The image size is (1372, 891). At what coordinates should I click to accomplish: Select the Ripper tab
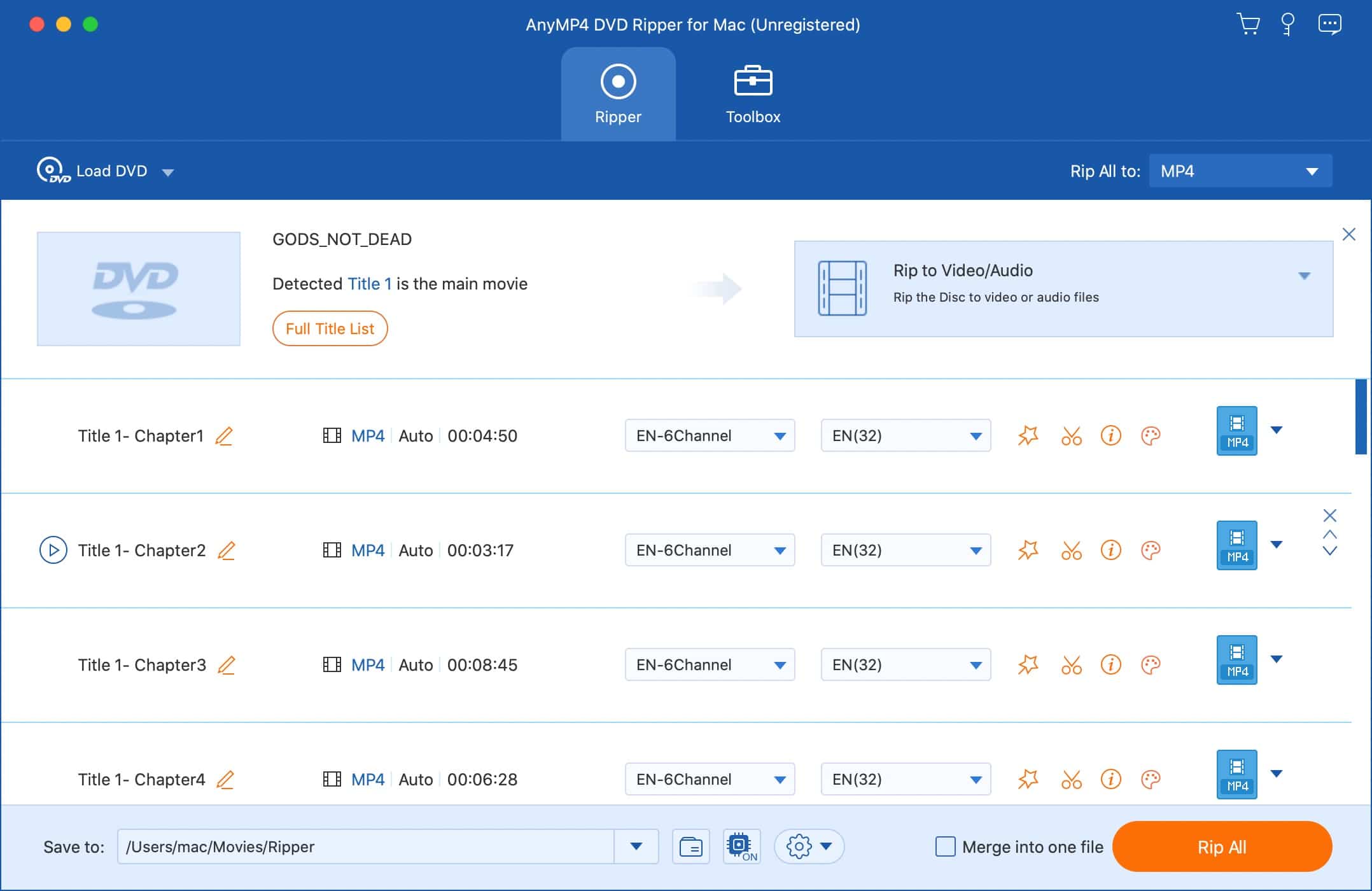618,94
